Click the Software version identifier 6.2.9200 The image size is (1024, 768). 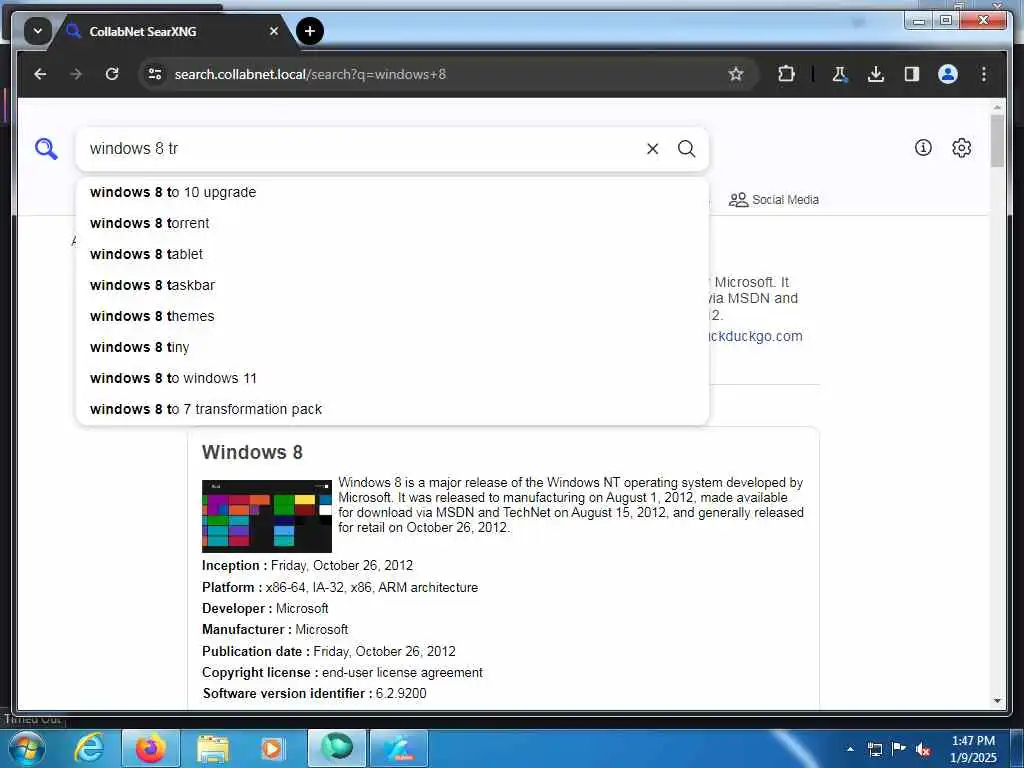coord(314,693)
